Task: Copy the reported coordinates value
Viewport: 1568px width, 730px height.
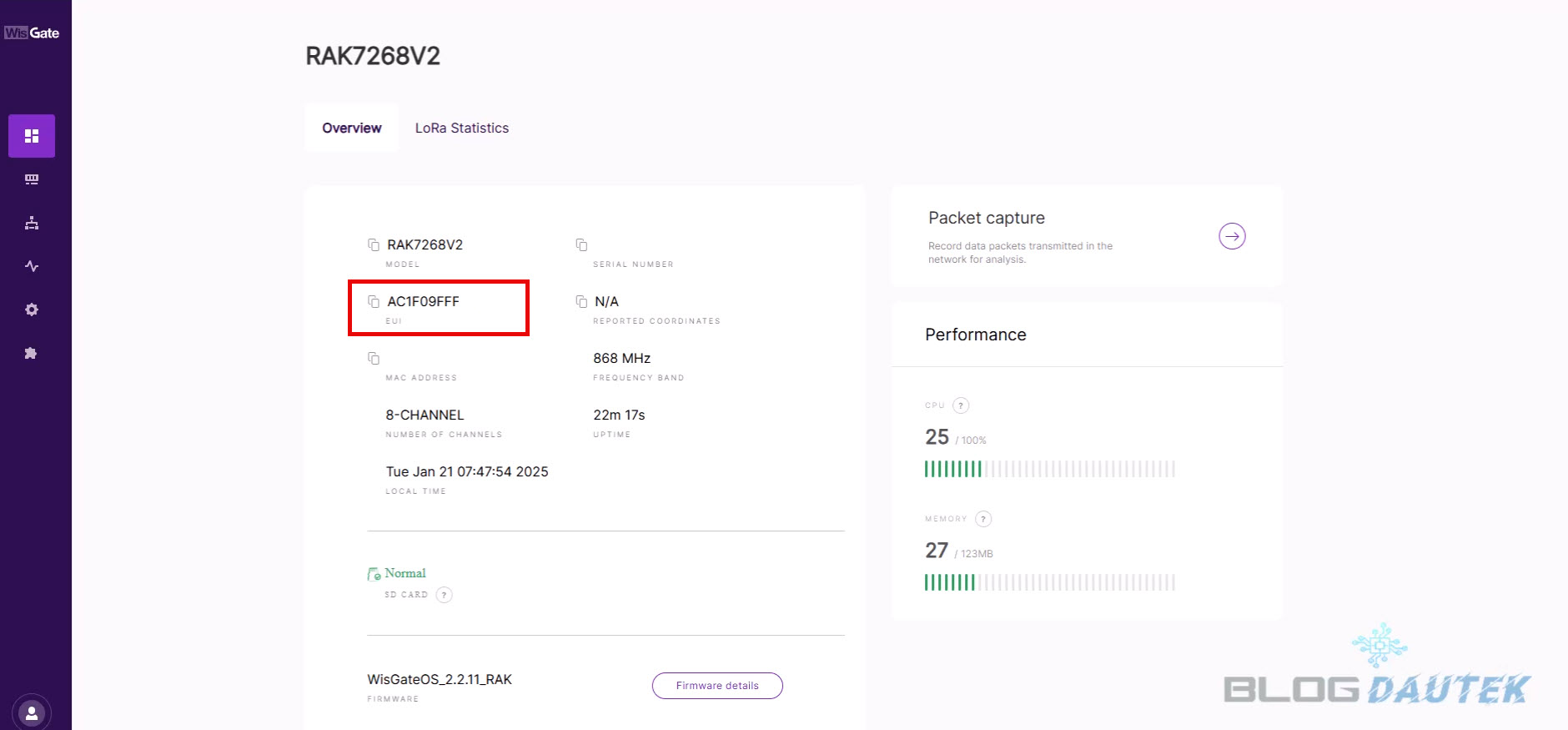Action: click(x=581, y=301)
